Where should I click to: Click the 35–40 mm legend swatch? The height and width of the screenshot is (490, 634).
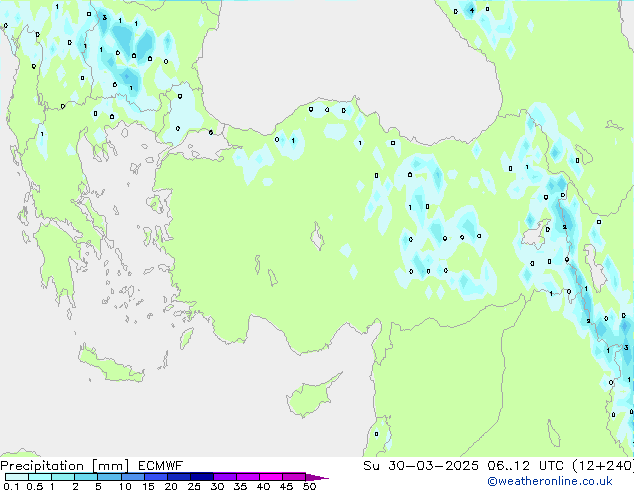tap(247, 477)
